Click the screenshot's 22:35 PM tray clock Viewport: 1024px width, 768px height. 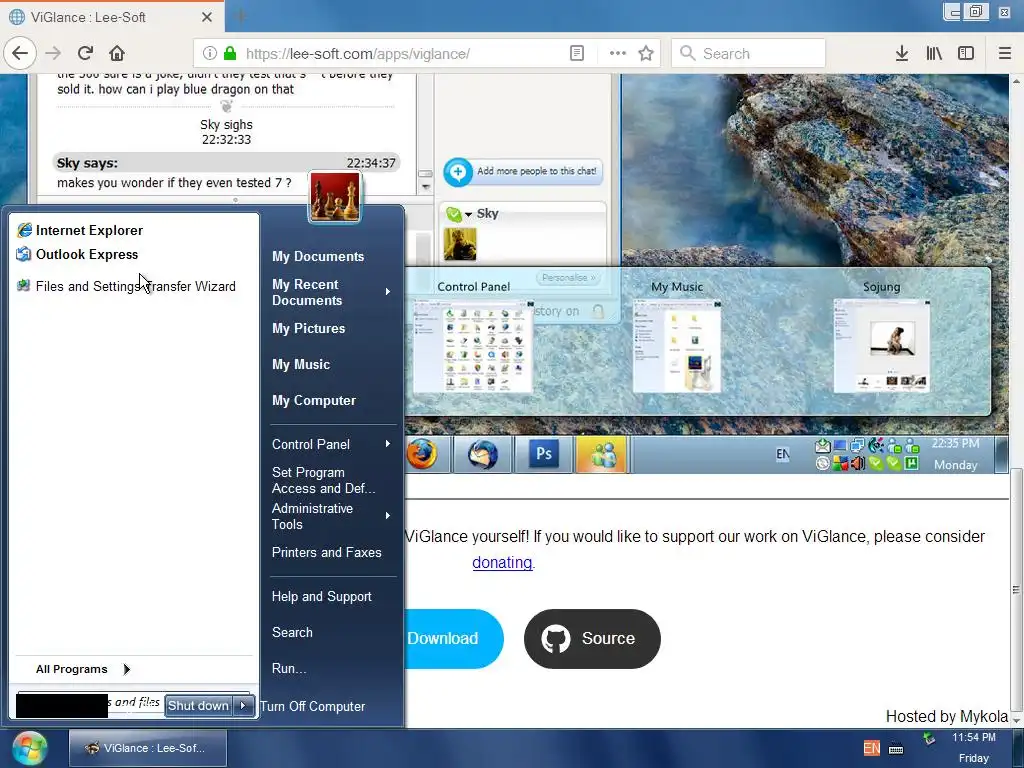pyautogui.click(x=955, y=454)
